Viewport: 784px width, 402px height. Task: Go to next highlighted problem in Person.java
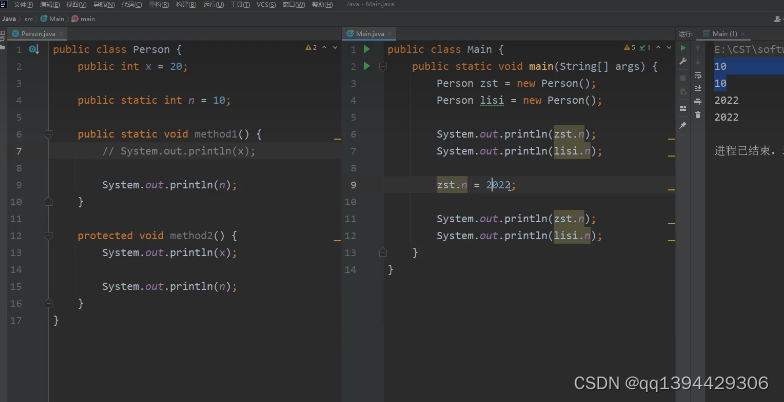[335, 48]
